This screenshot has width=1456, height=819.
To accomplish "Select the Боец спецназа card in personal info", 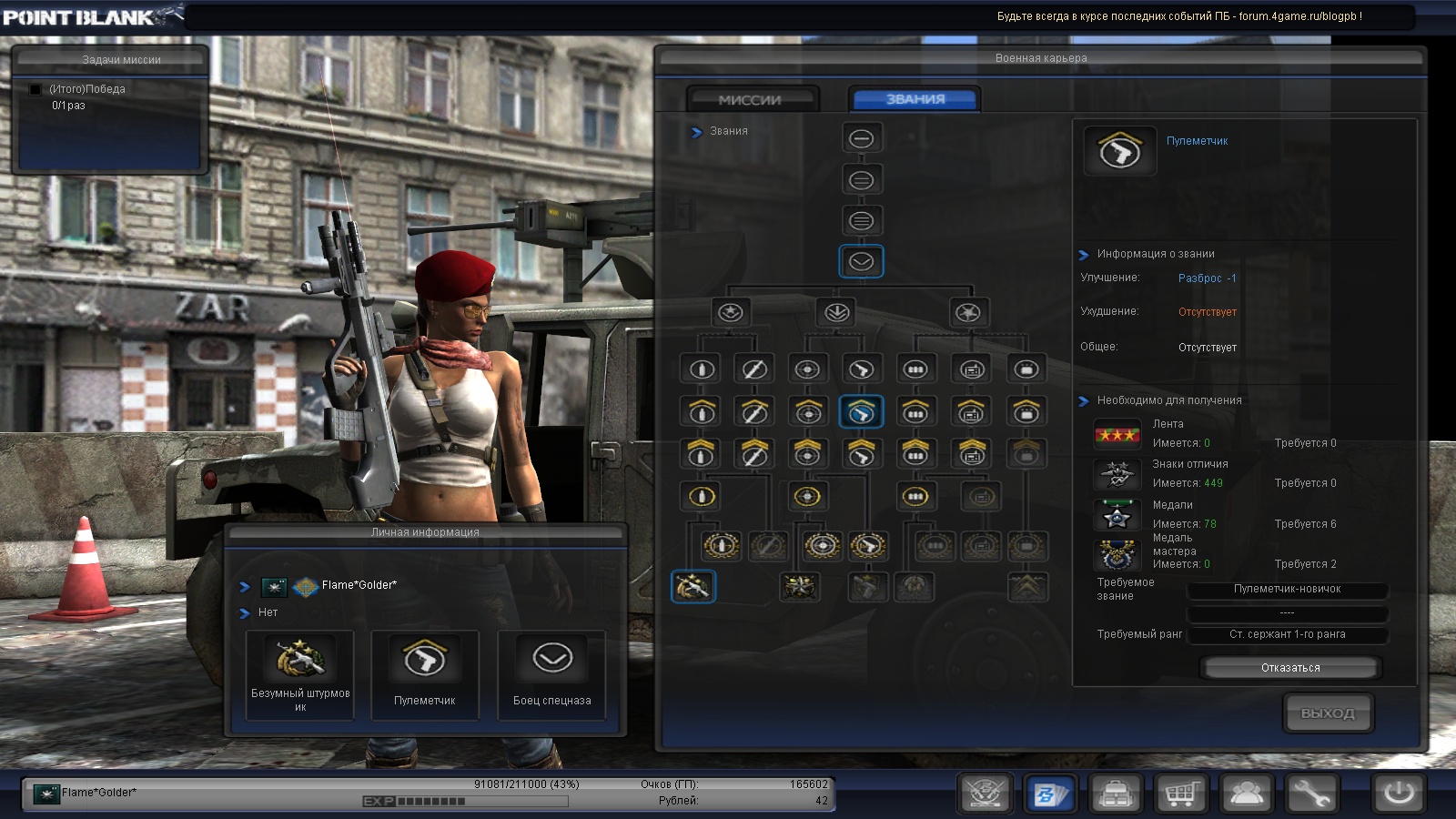I will point(551,675).
